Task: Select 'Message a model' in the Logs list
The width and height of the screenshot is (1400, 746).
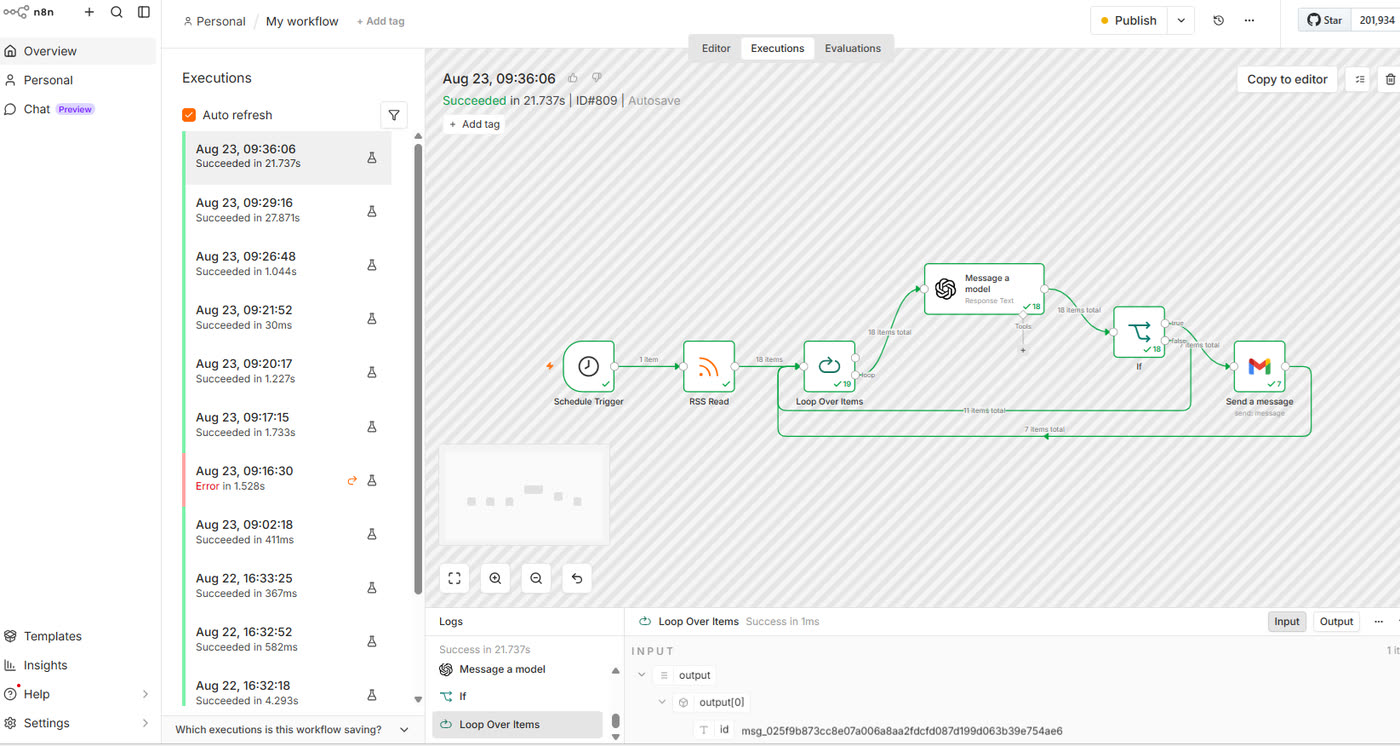Action: point(518,669)
